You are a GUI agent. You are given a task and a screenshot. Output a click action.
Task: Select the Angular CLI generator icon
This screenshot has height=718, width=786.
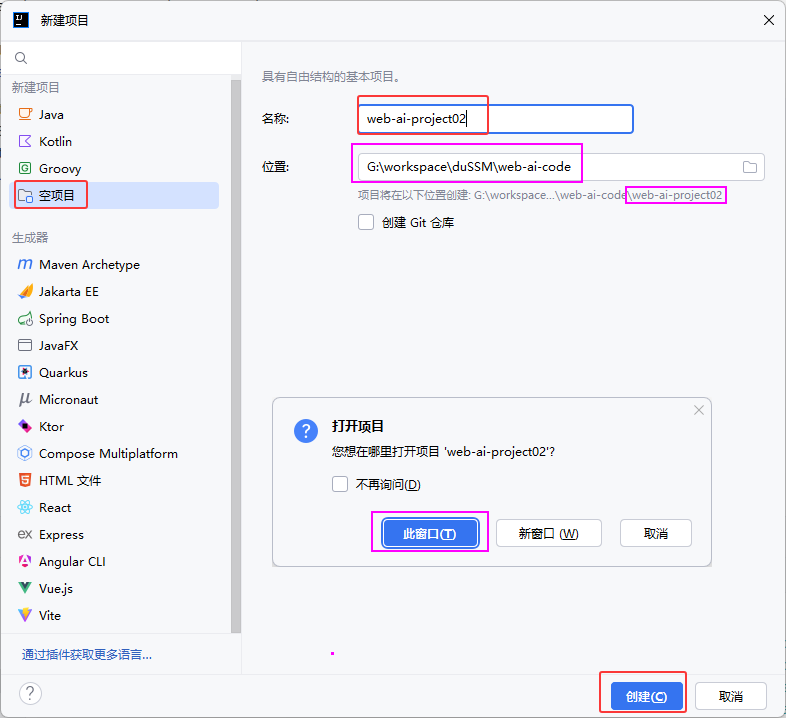(25, 562)
